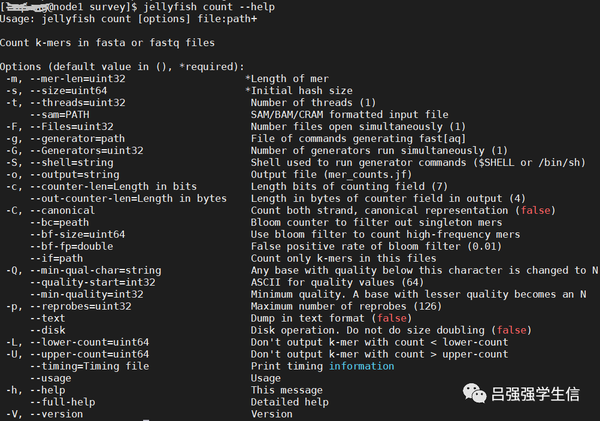The image size is (600, 421).
Task: Click the '--generator=path' option
Action: (79, 138)
